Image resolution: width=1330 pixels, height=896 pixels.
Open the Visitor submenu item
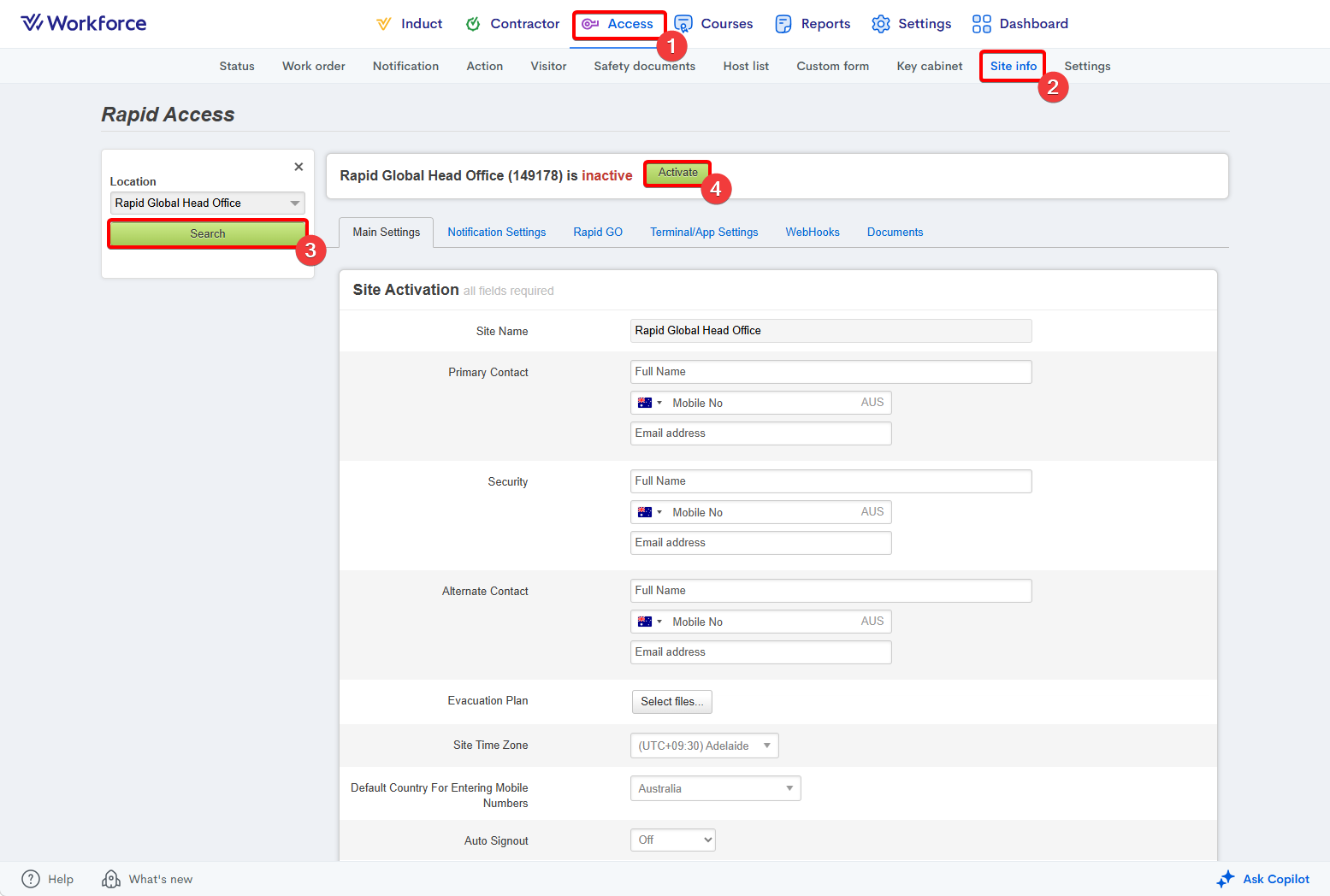(x=548, y=66)
